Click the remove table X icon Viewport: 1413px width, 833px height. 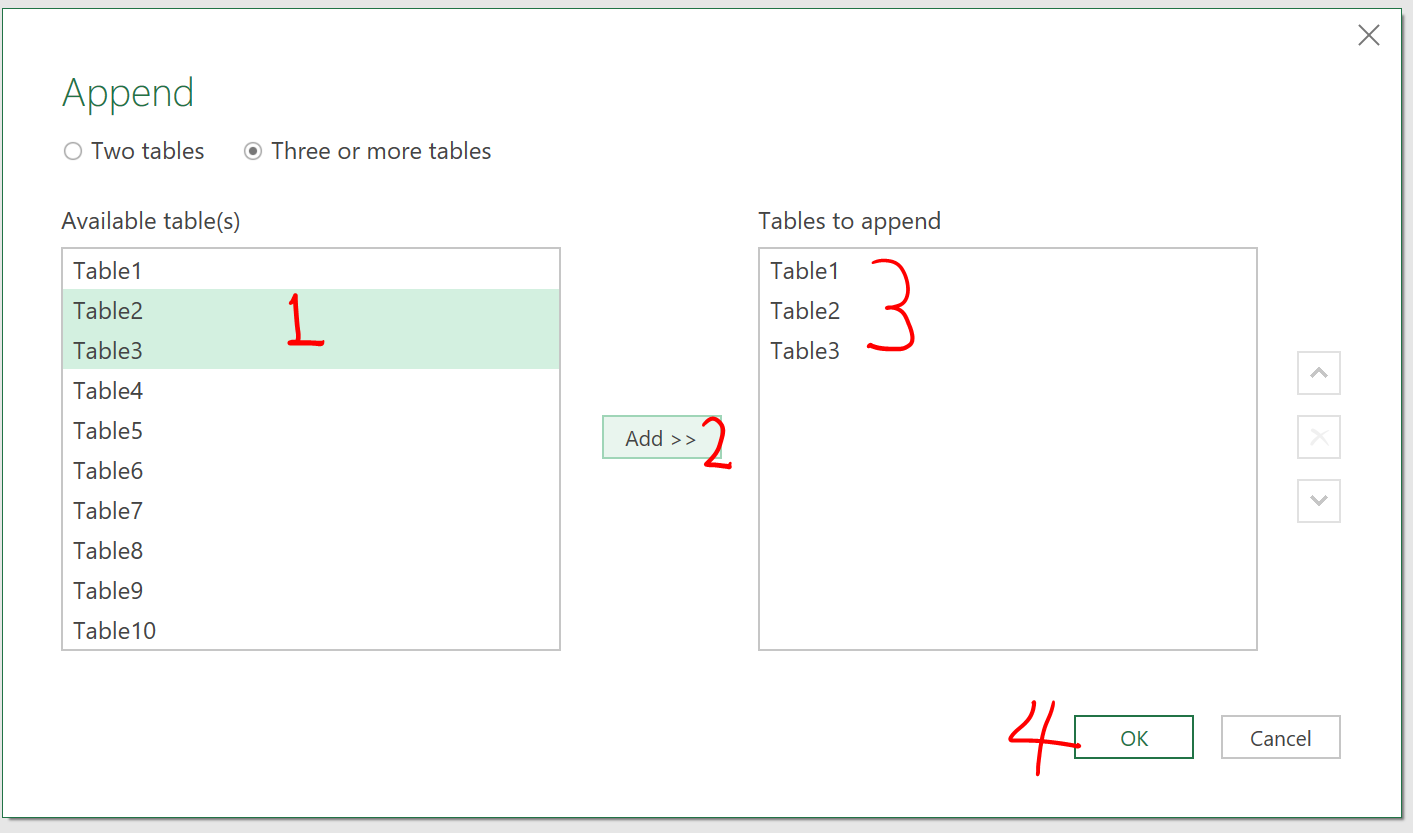(x=1318, y=437)
